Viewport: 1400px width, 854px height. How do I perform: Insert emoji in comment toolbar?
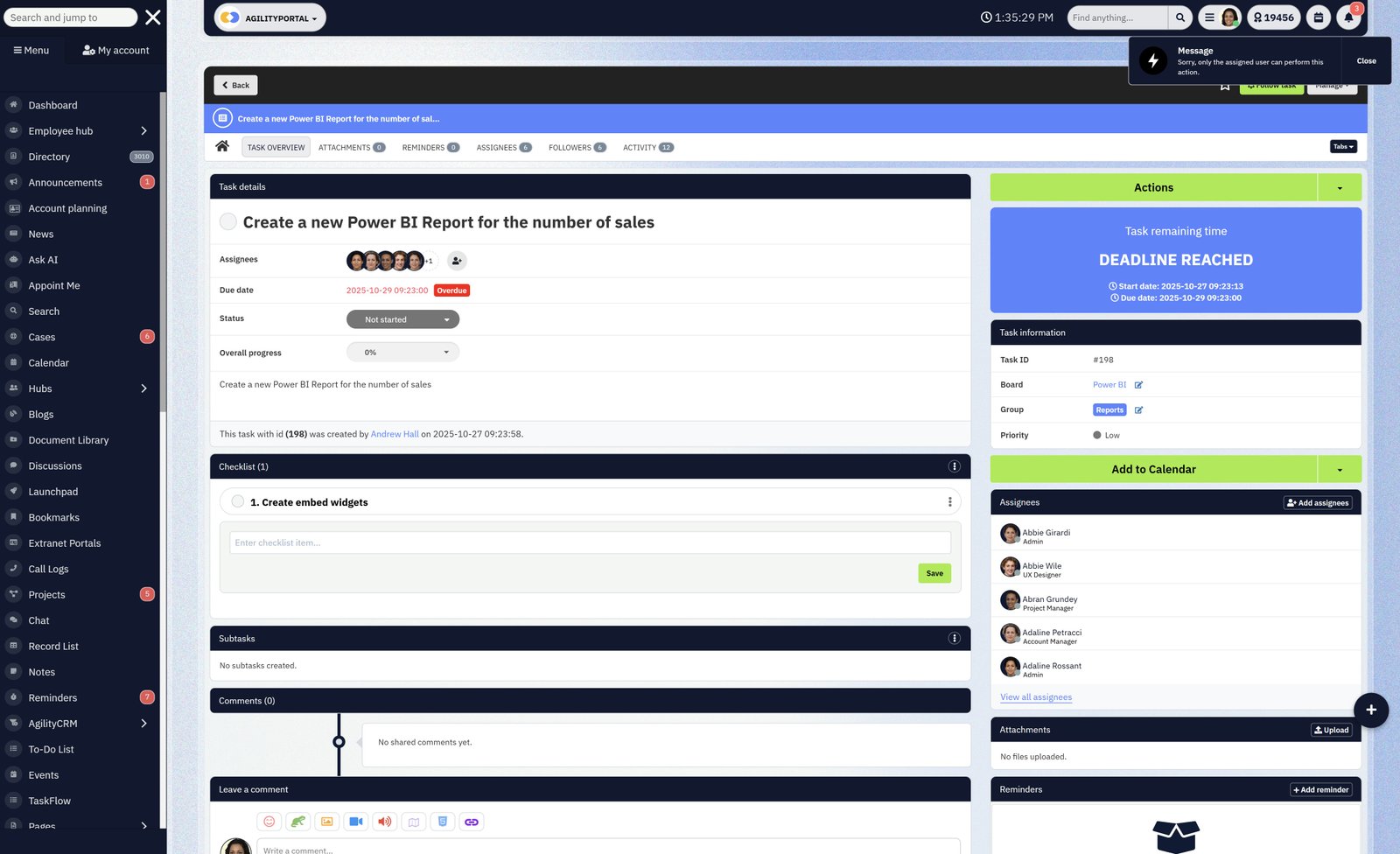[x=269, y=822]
